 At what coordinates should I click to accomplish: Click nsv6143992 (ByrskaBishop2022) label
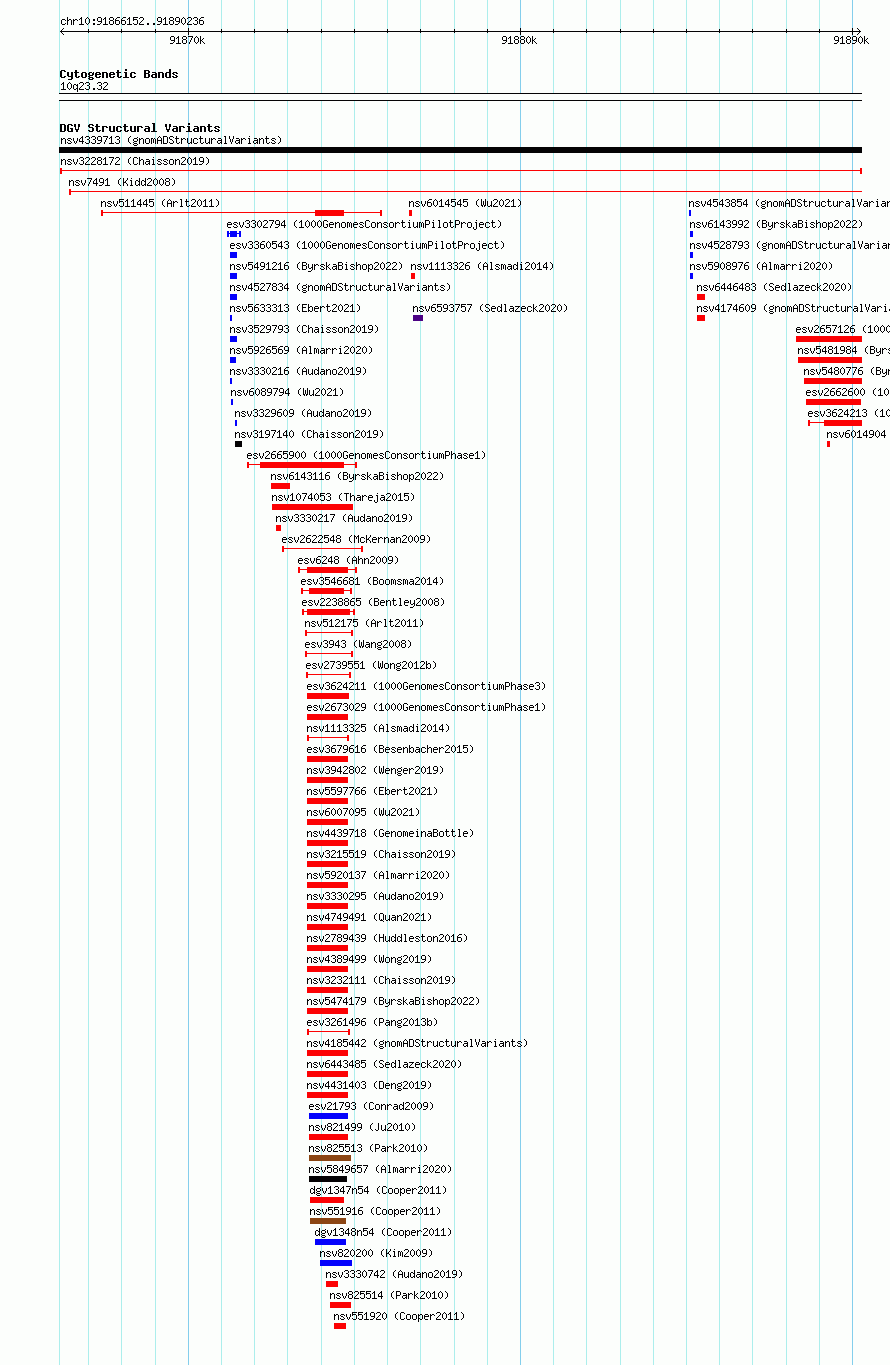click(775, 224)
